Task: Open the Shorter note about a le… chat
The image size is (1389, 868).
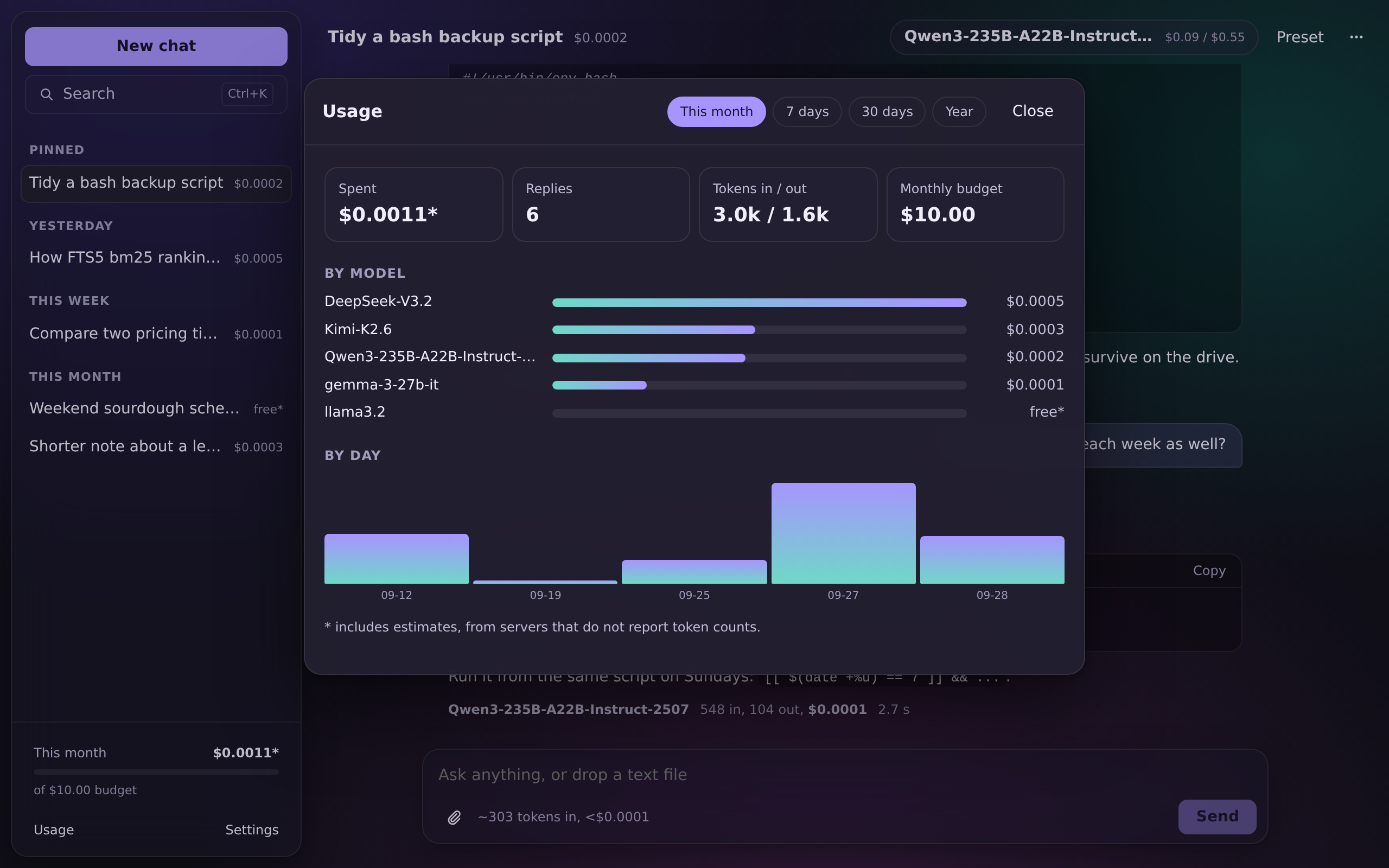Action: click(156, 446)
